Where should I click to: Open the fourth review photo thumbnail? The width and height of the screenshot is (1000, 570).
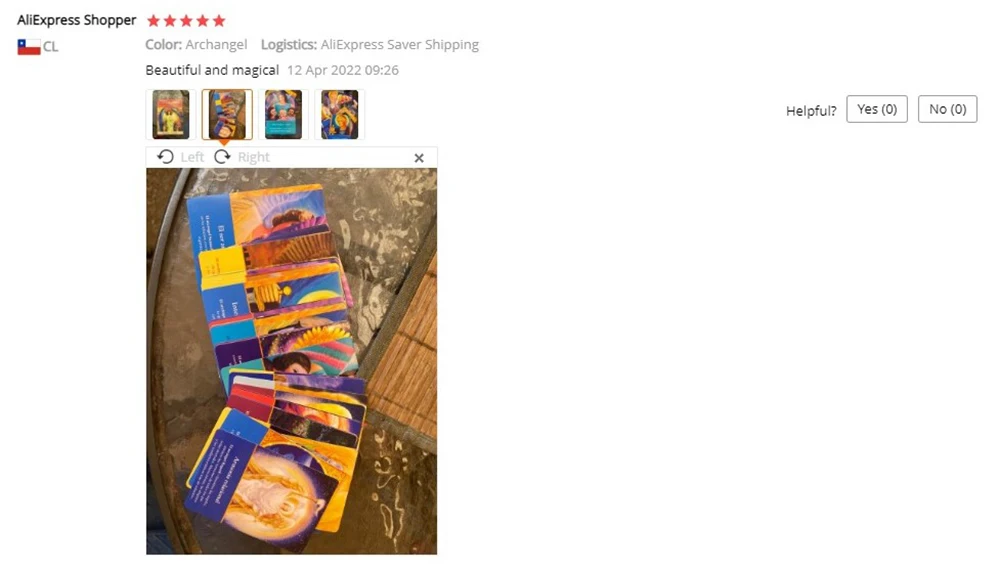(339, 114)
